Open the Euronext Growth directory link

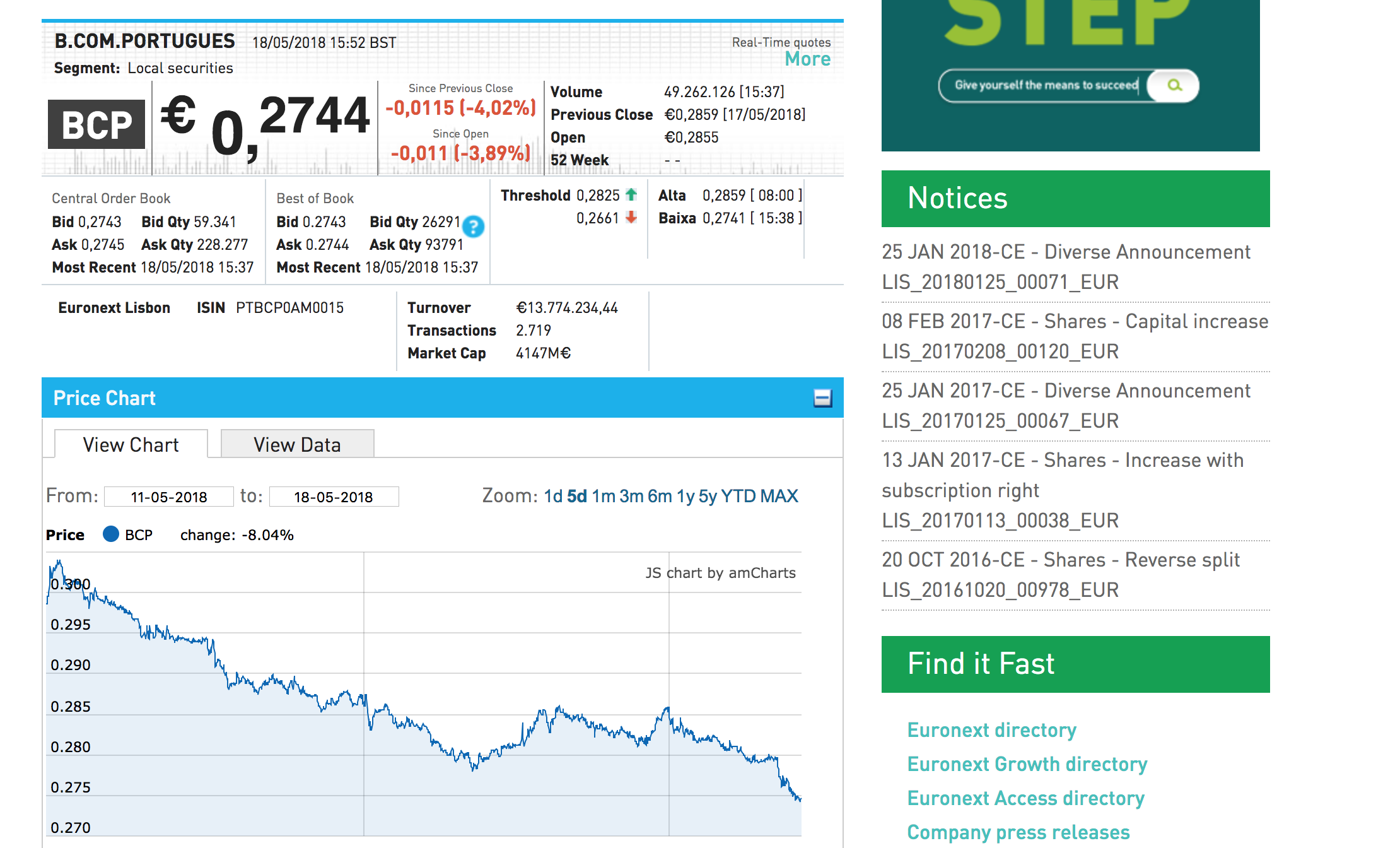pos(1027,764)
